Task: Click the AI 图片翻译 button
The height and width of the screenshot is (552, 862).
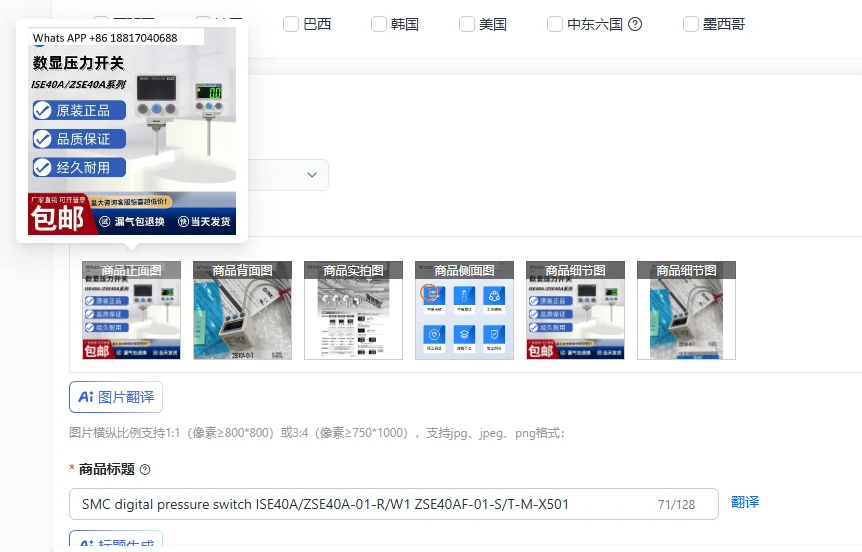Action: [116, 397]
